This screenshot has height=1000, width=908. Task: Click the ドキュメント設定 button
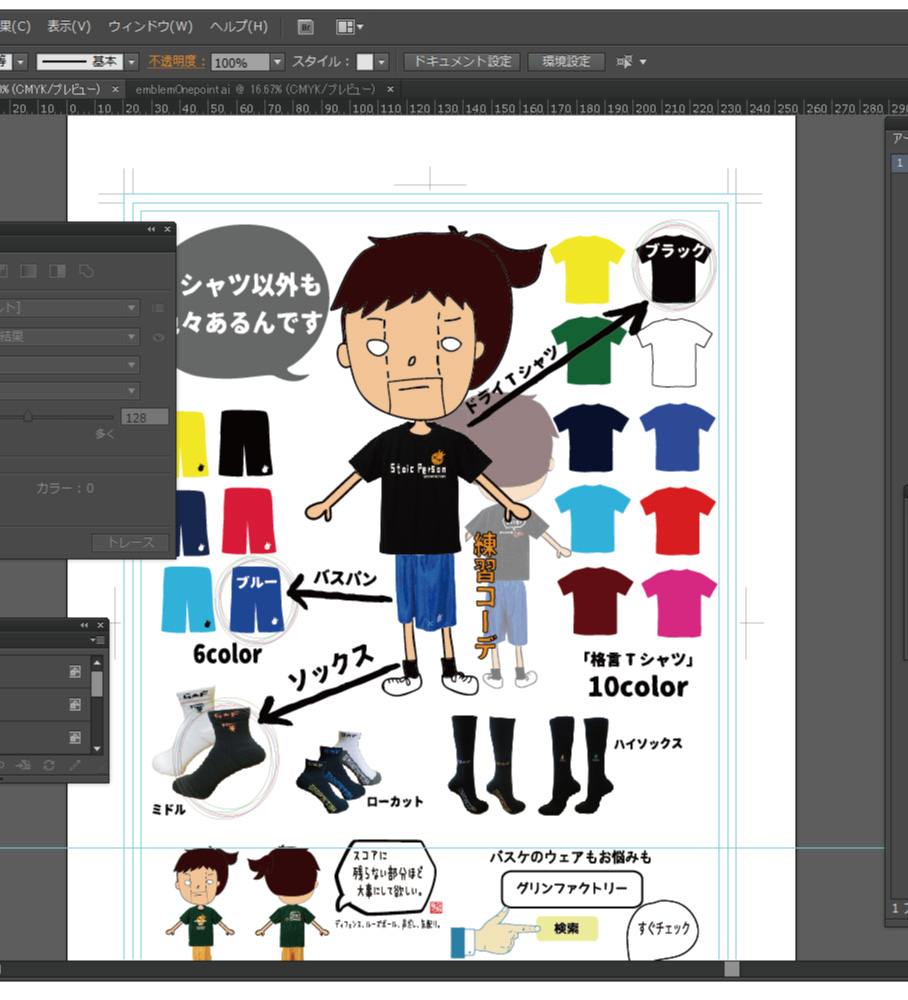tap(462, 62)
